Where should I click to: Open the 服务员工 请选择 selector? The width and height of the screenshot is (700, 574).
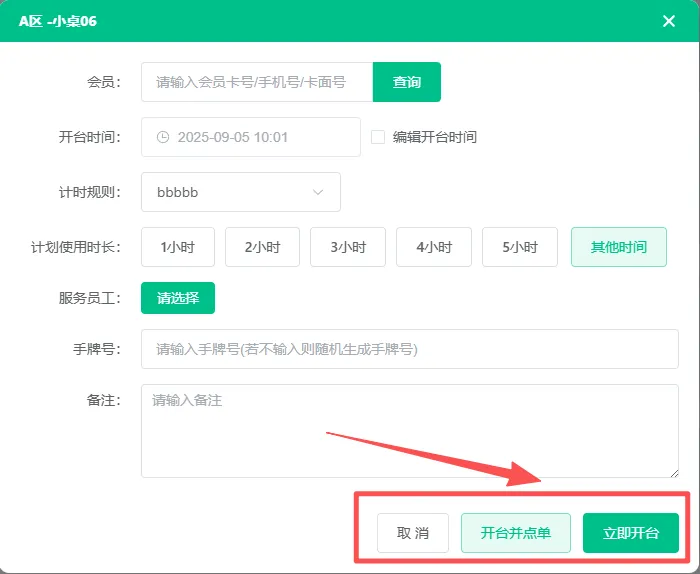click(x=178, y=298)
